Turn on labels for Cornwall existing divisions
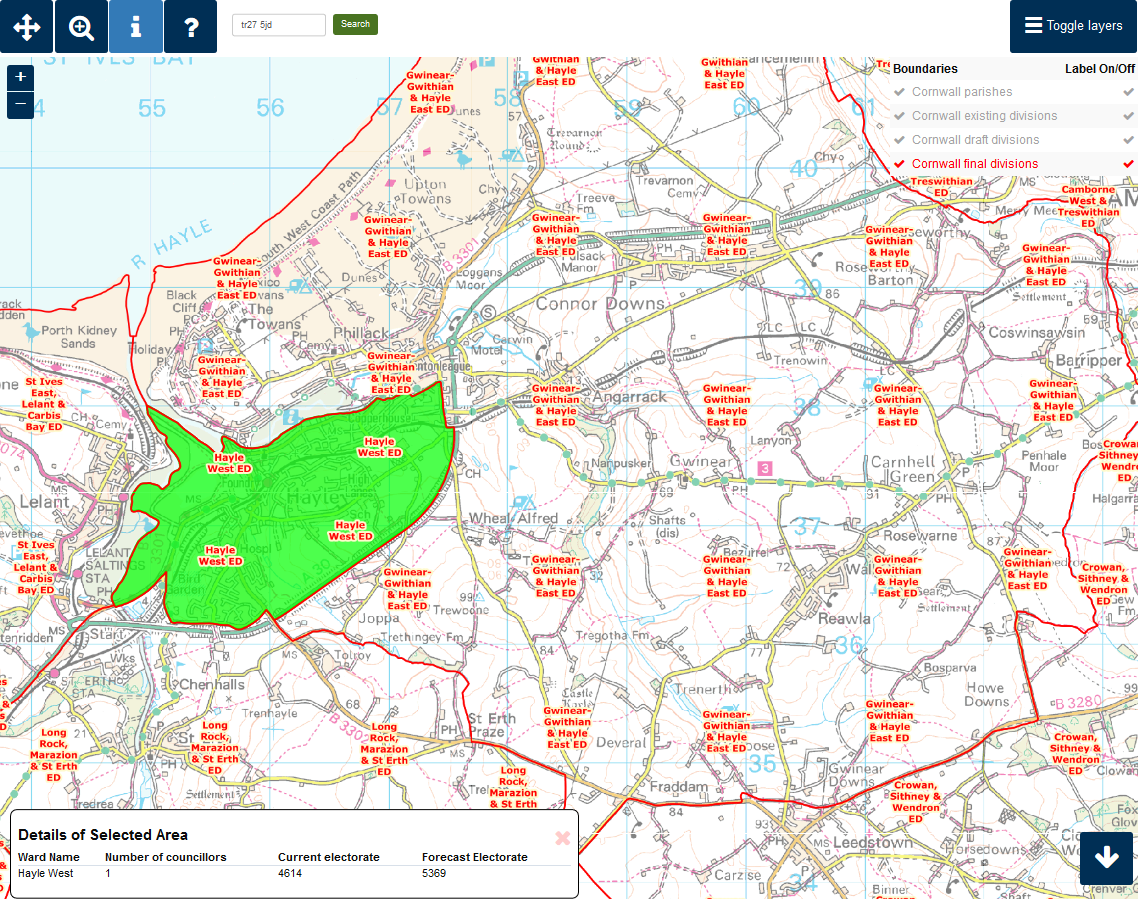 [x=1128, y=116]
